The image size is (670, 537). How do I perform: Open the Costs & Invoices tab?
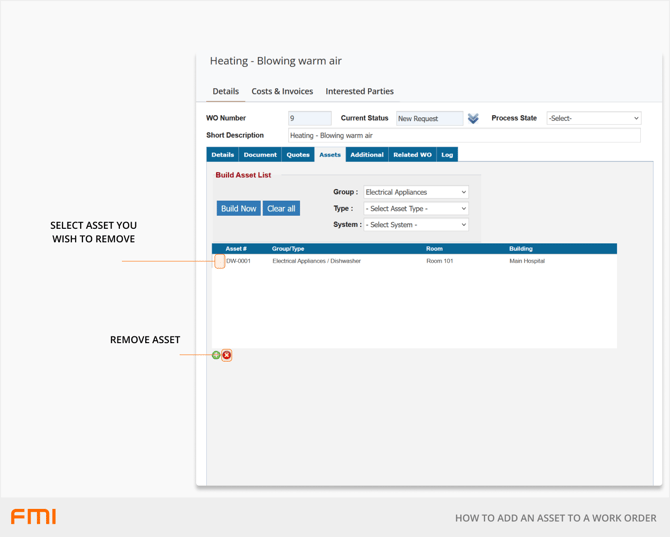282,91
